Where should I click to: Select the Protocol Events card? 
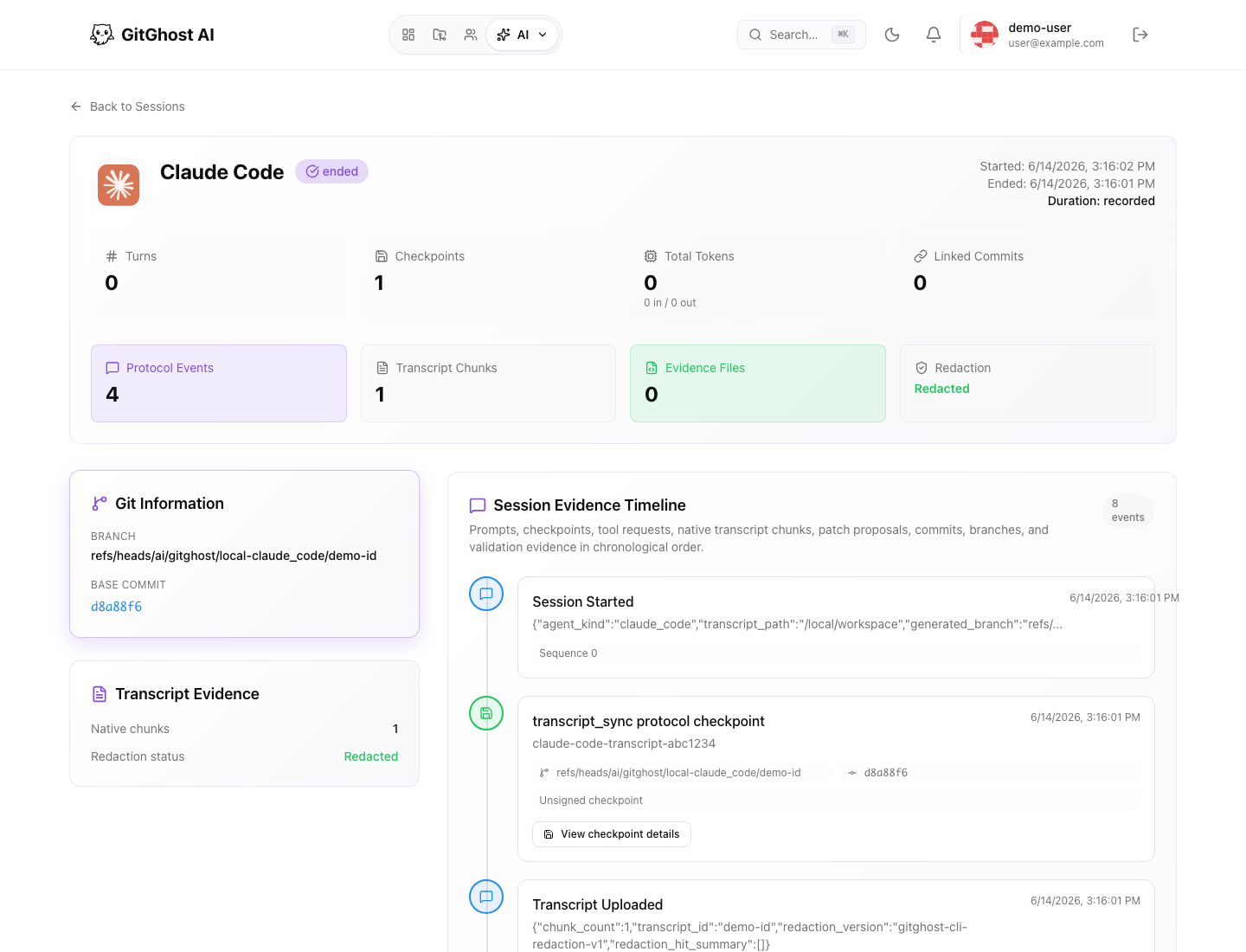tap(219, 383)
